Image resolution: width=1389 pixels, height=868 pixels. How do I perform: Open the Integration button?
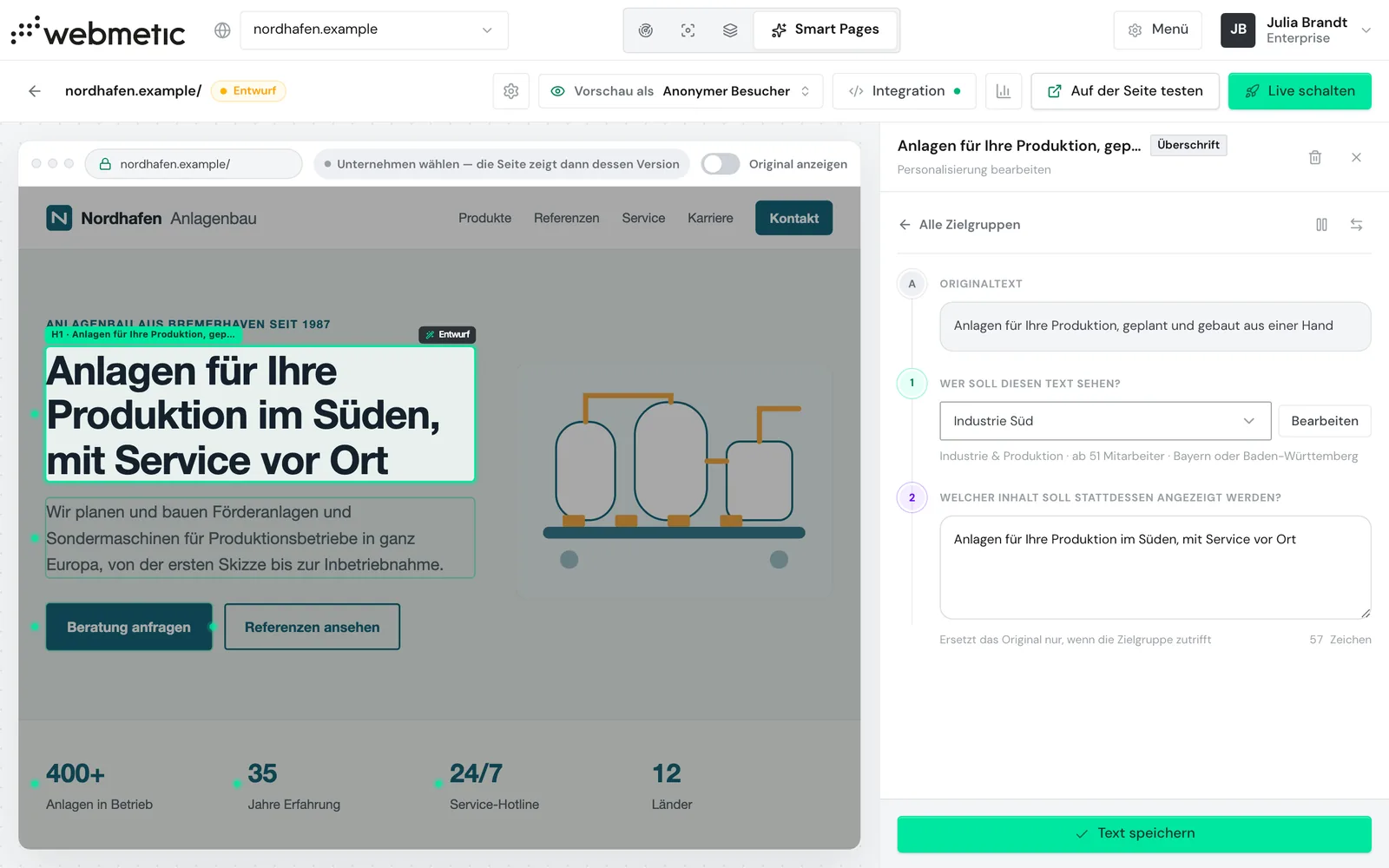pos(905,91)
